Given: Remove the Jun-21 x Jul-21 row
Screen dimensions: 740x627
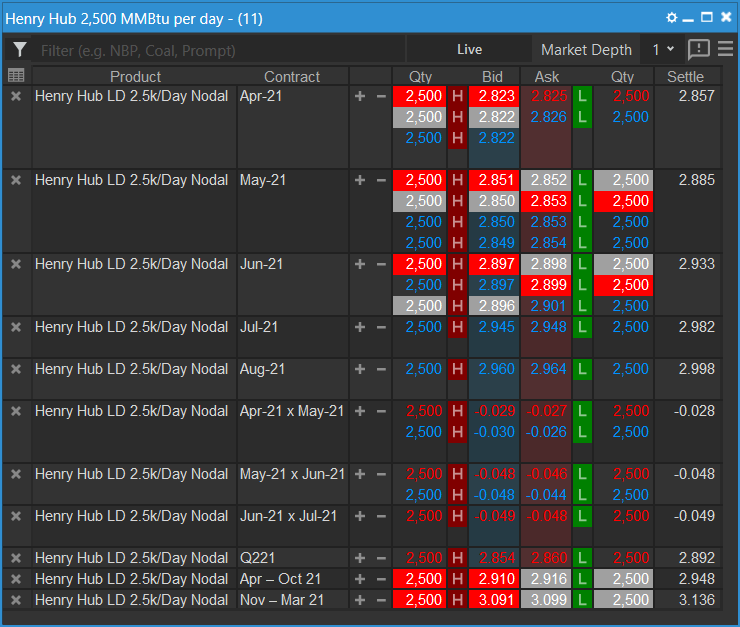Looking at the screenshot, I should point(16,516).
